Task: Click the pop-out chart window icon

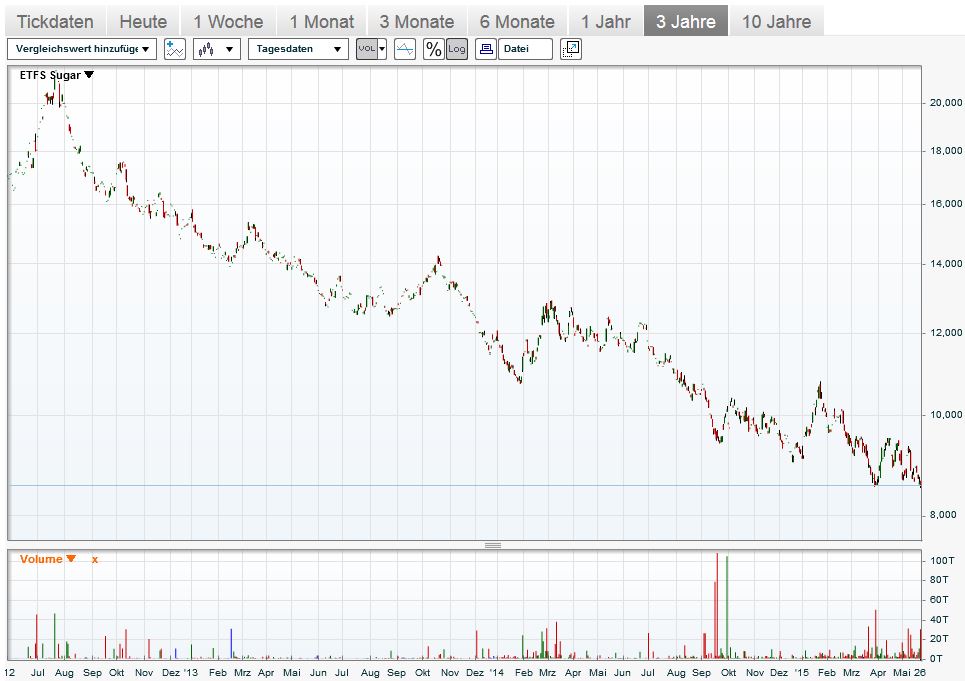Action: coord(571,49)
